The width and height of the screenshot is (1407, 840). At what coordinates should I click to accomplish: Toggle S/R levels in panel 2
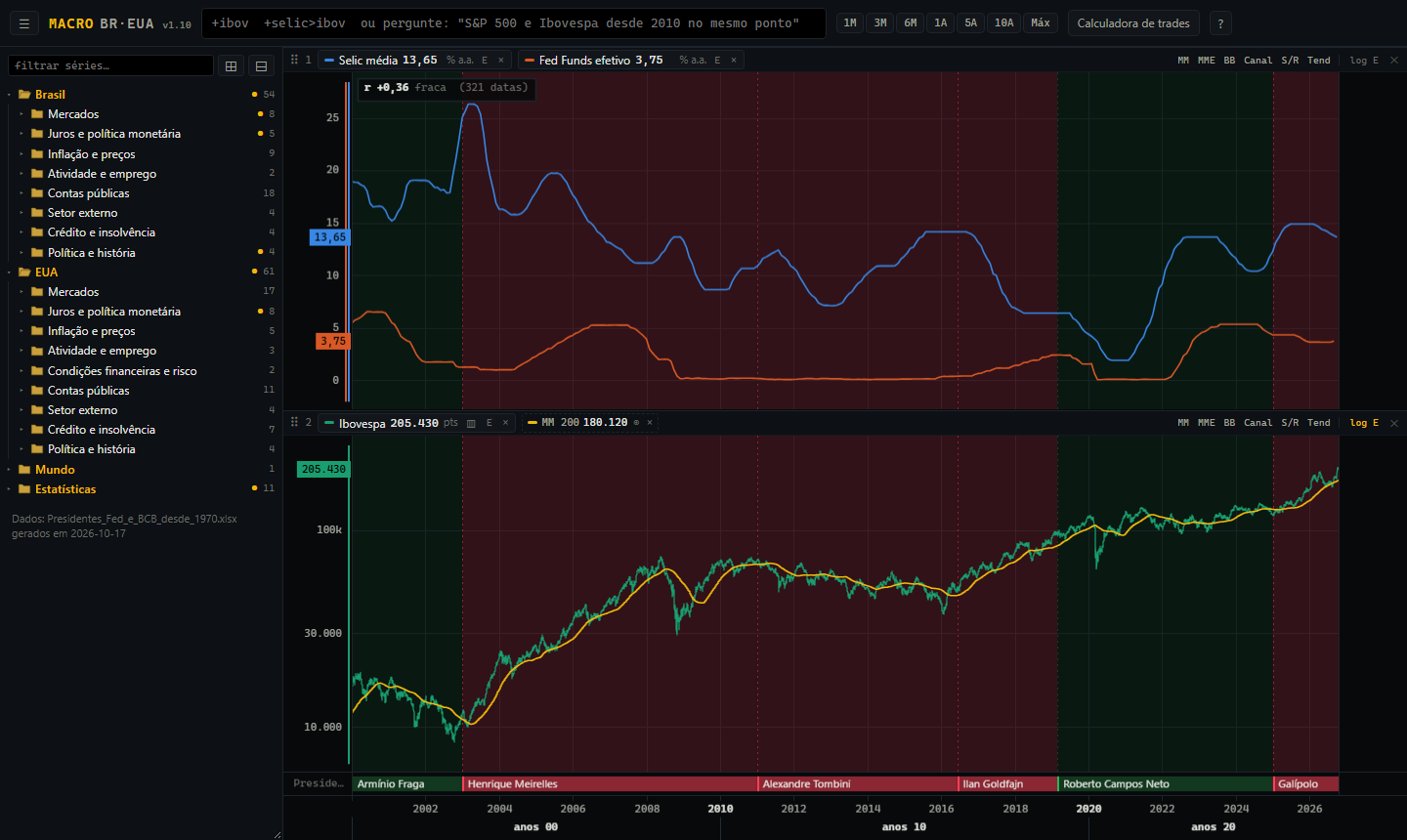pyautogui.click(x=1290, y=423)
